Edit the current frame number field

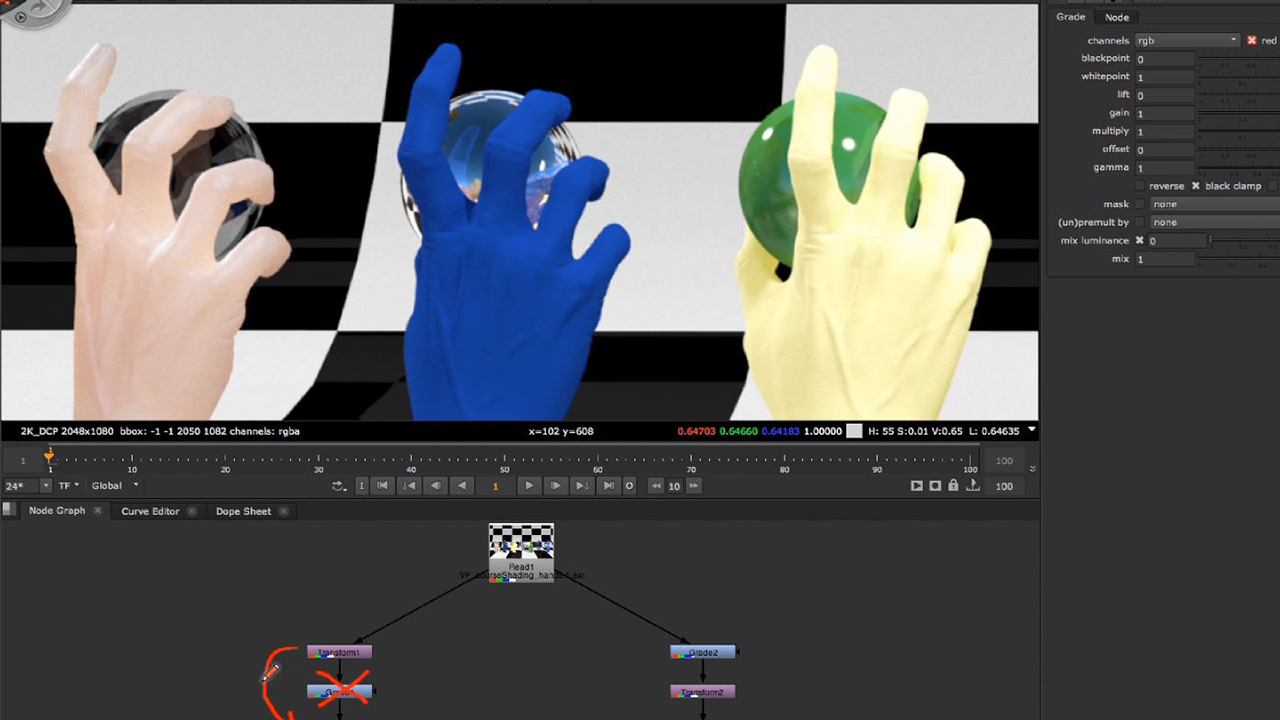pyautogui.click(x=495, y=486)
